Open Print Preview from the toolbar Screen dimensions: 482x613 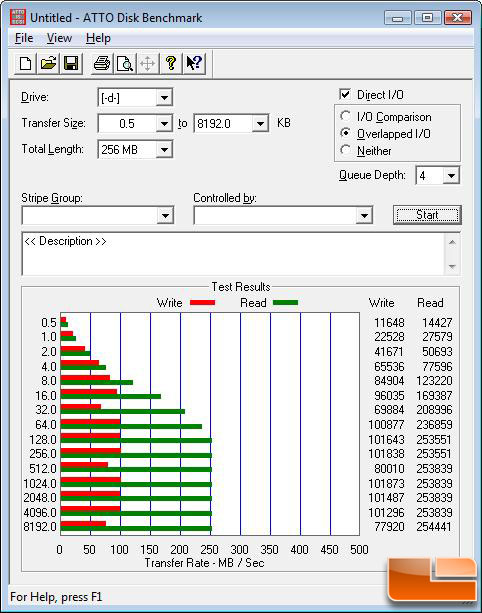[x=125, y=63]
